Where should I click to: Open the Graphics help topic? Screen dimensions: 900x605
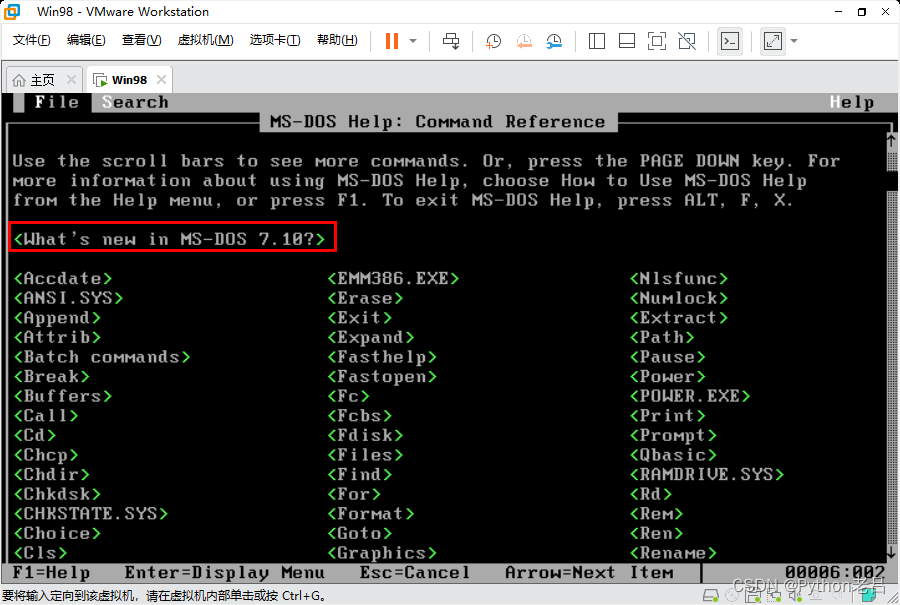click(382, 553)
